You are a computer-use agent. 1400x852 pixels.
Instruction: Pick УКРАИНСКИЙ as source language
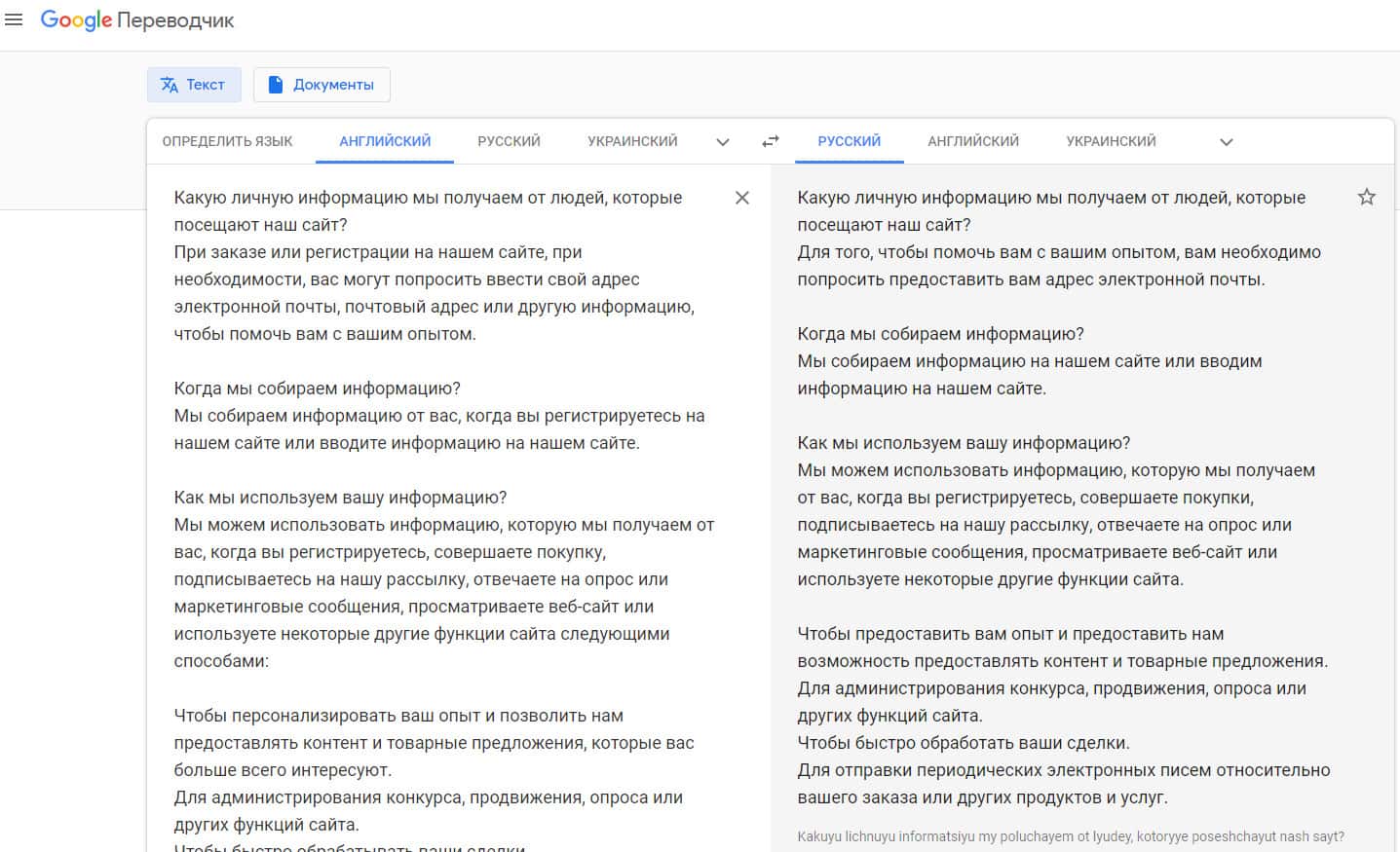tap(632, 141)
